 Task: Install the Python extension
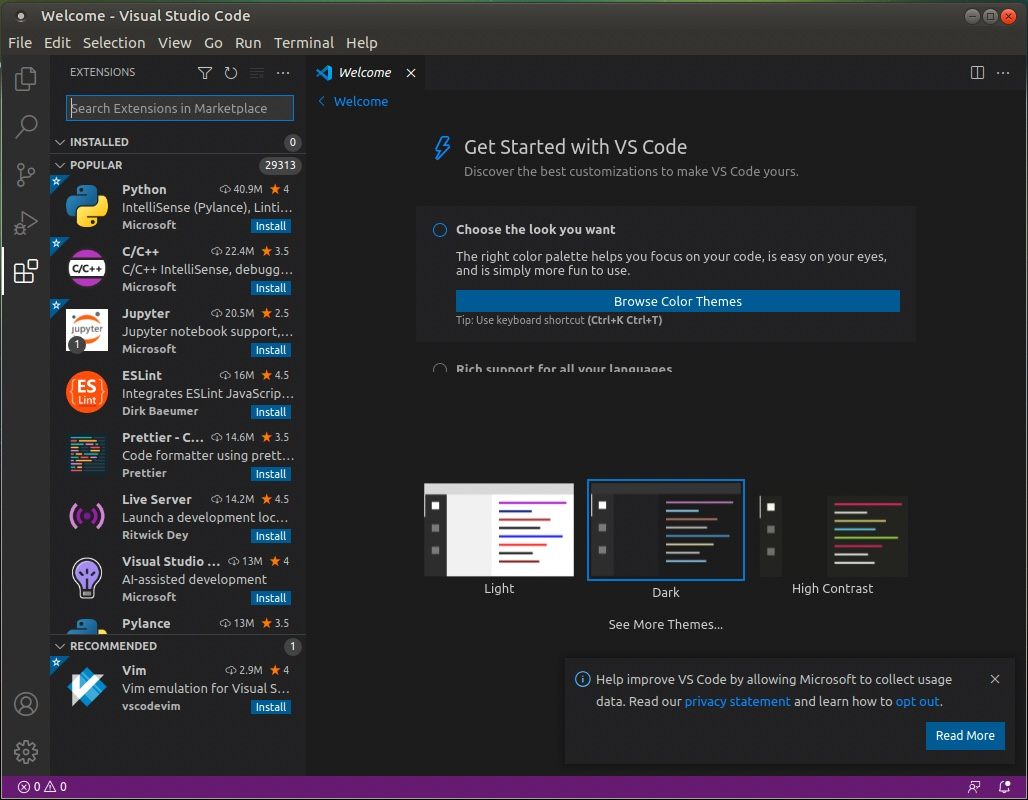[271, 226]
